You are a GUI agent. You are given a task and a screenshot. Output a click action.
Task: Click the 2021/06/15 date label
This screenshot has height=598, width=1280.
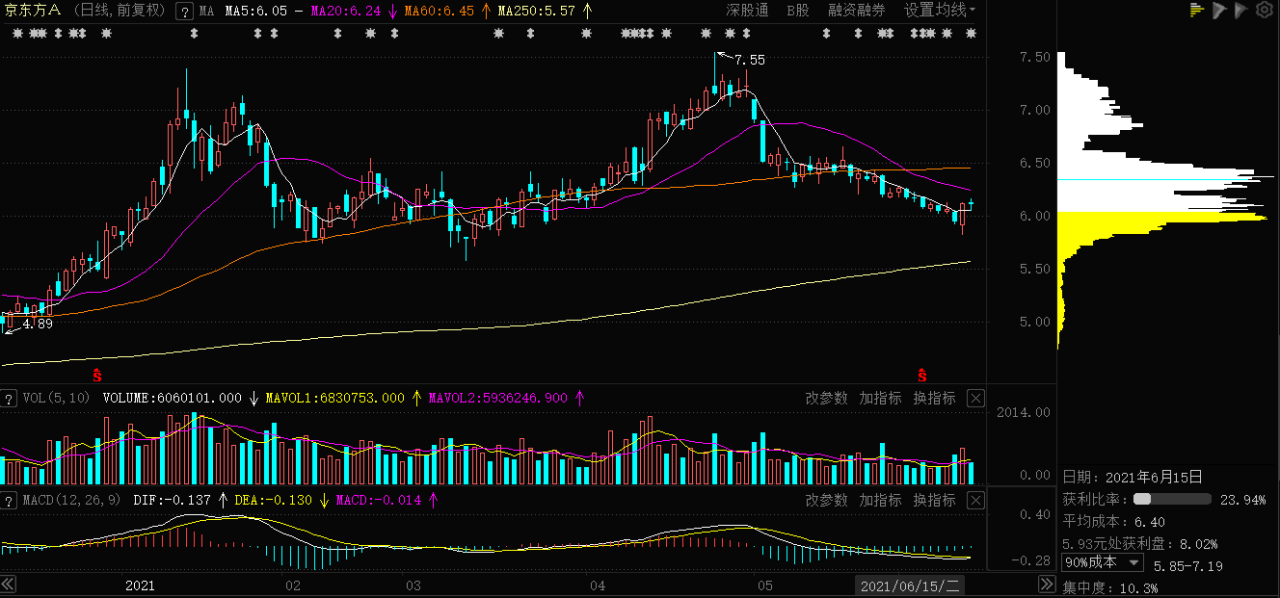[910, 586]
